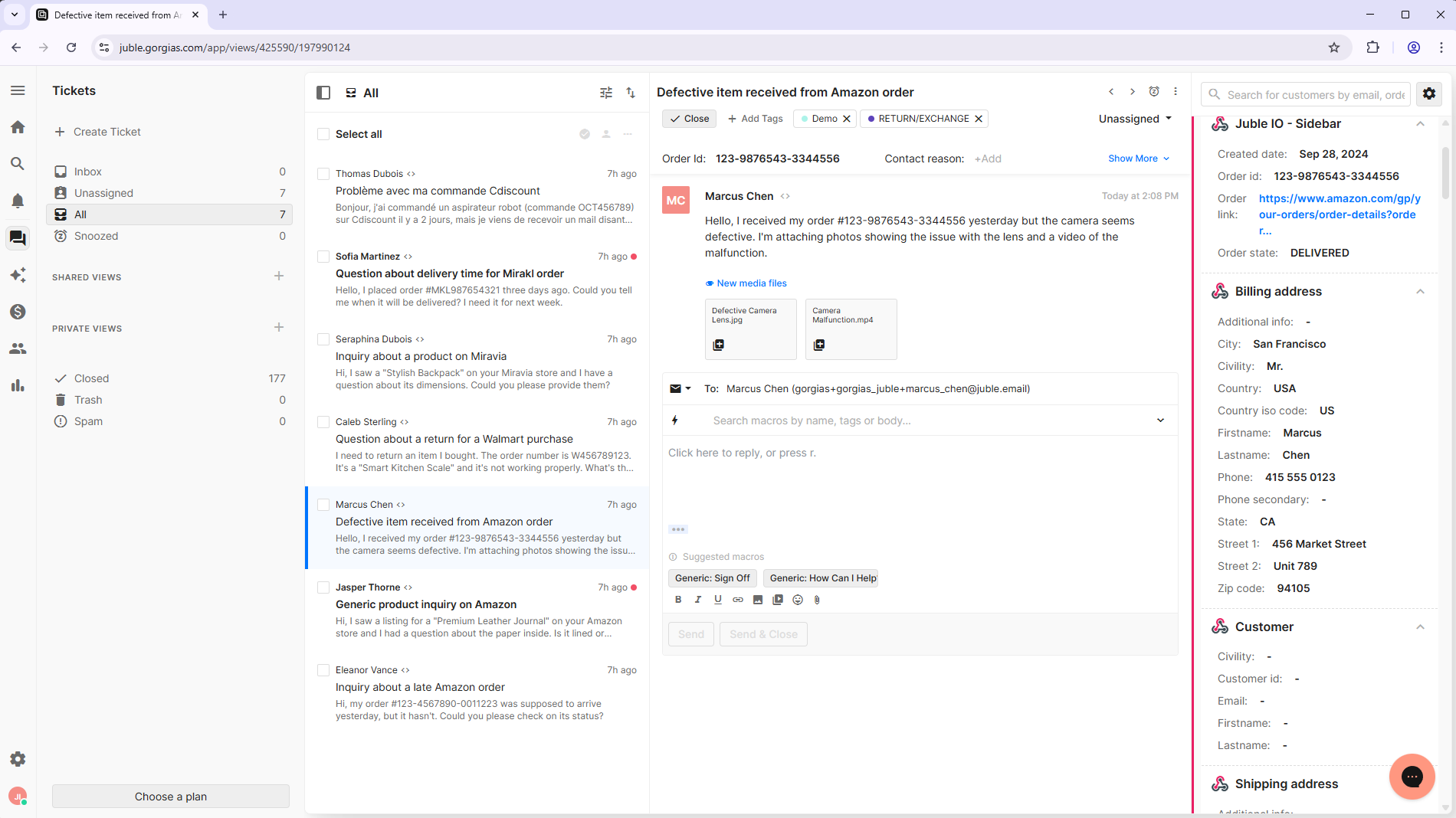Screen dimensions: 1456x818
Task: Open the Spam view
Action: tap(169, 421)
